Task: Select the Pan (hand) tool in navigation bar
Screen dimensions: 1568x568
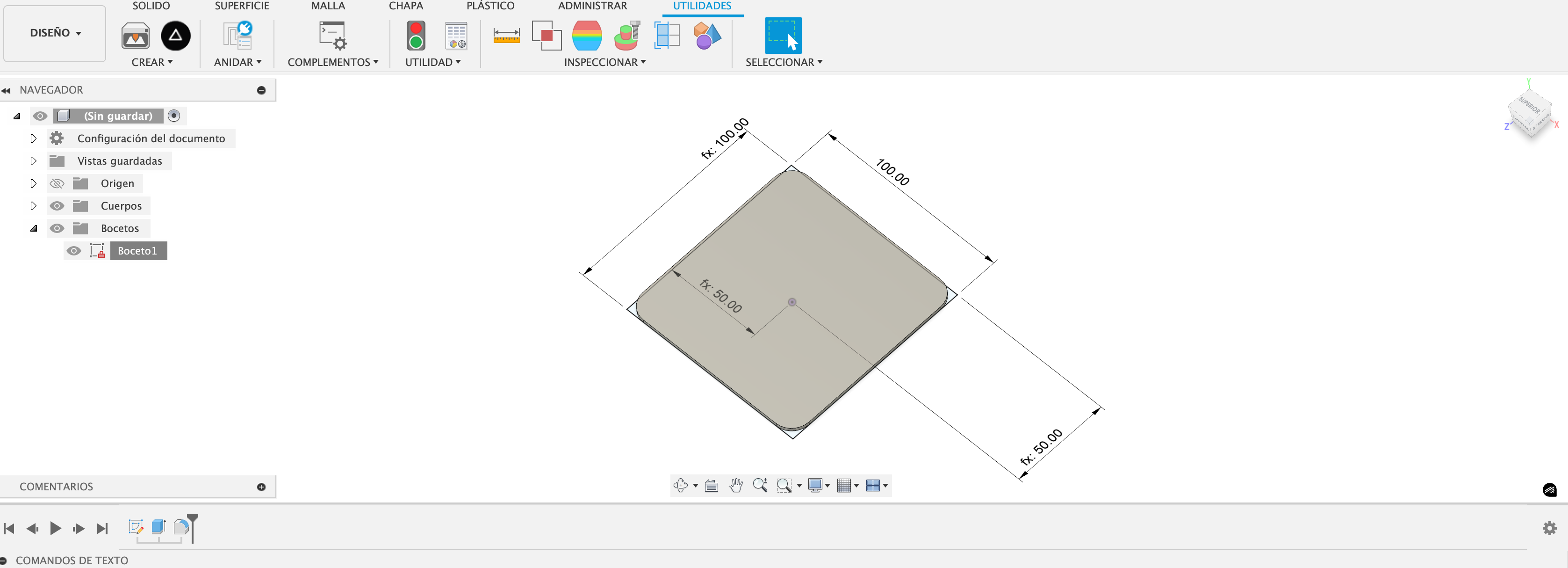Action: pyautogui.click(x=735, y=486)
